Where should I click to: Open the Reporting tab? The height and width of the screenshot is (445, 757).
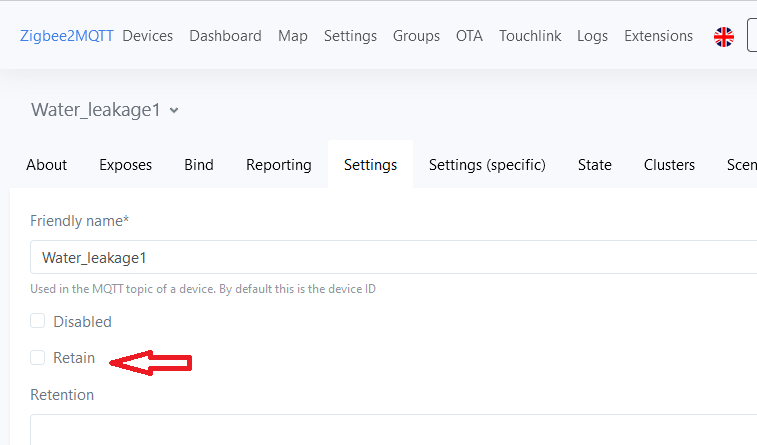click(x=279, y=165)
